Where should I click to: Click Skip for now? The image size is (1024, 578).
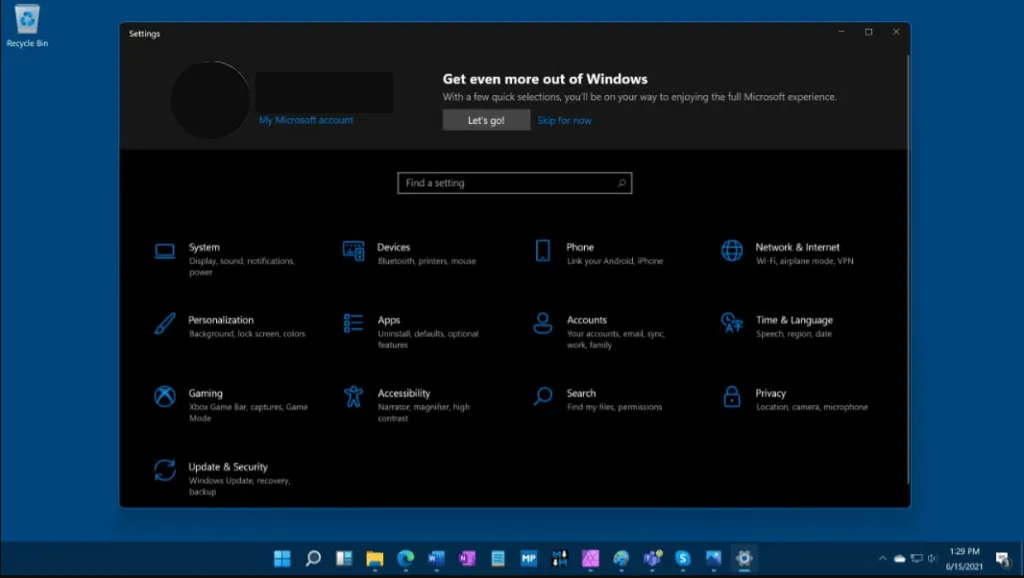pos(565,119)
